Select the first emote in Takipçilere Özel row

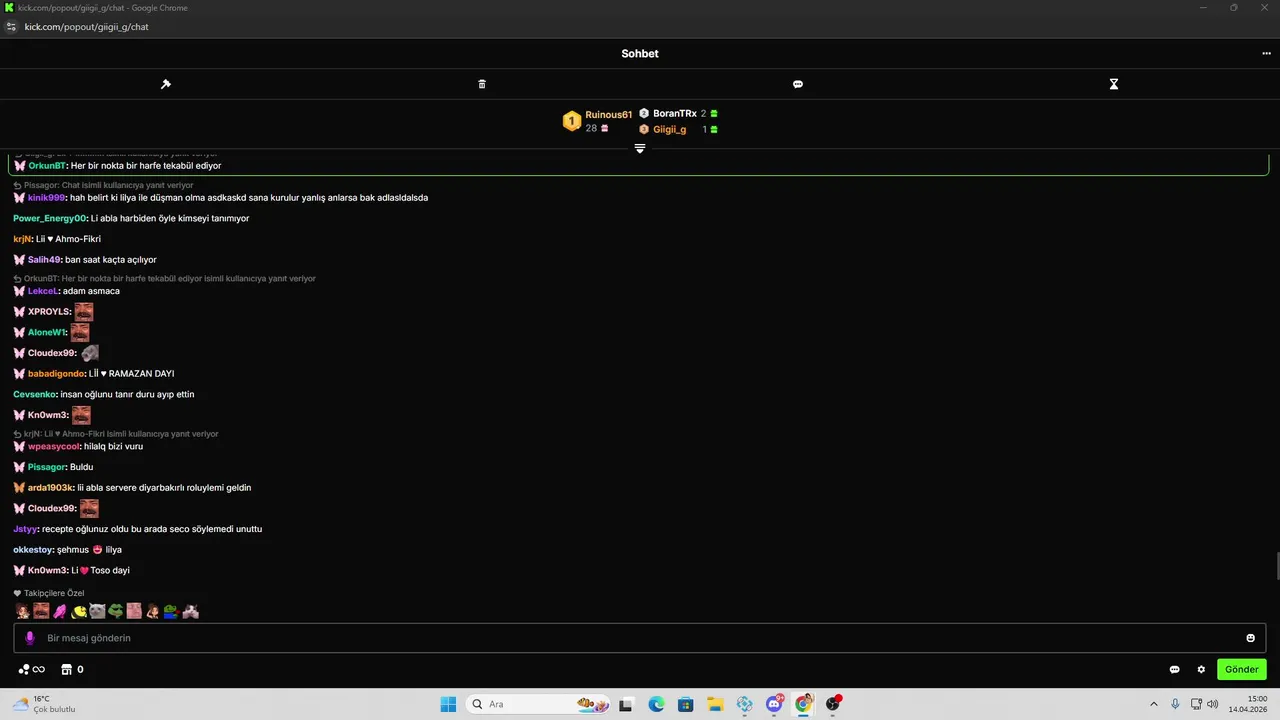(x=22, y=611)
